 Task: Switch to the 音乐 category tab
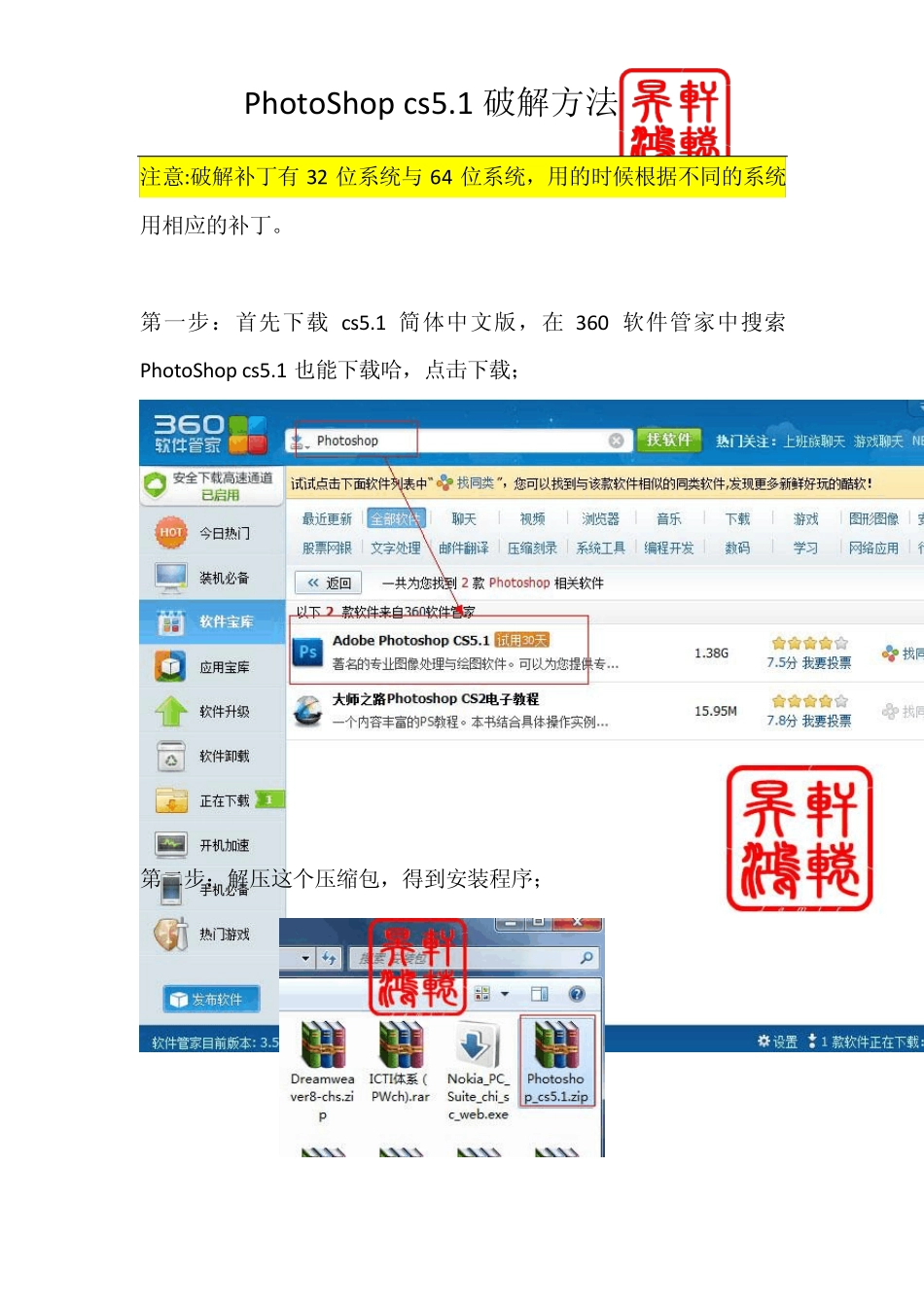click(669, 519)
